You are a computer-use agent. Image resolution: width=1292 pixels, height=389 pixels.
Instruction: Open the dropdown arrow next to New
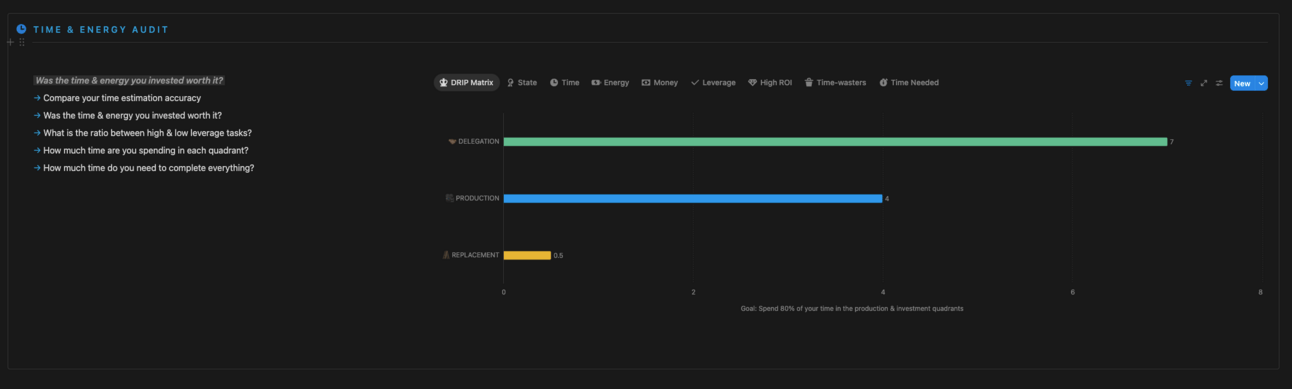tap(1262, 83)
